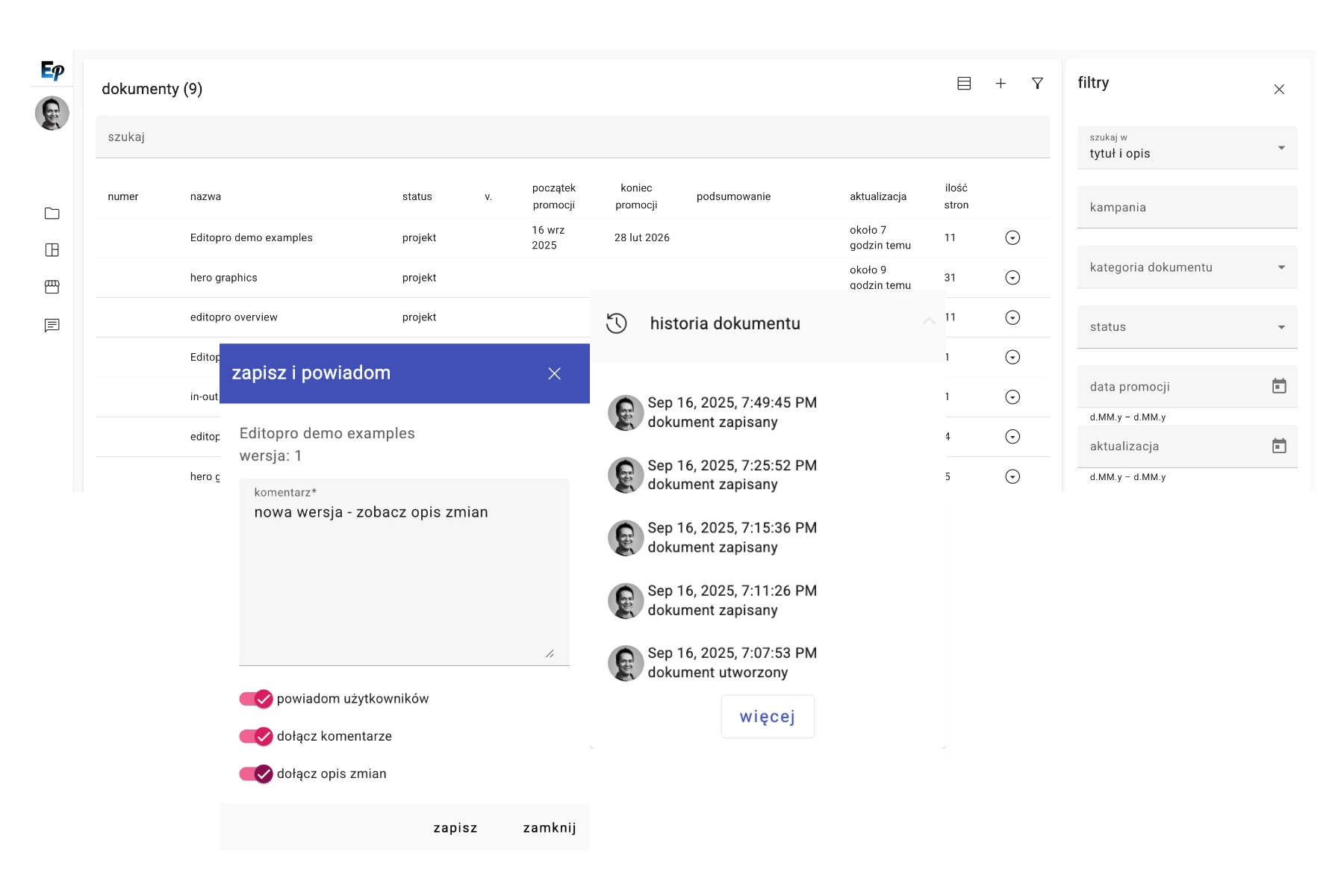Viewport: 1344px width, 896px height.
Task: Toggle dołącz opis zmian switch
Action: [256, 774]
